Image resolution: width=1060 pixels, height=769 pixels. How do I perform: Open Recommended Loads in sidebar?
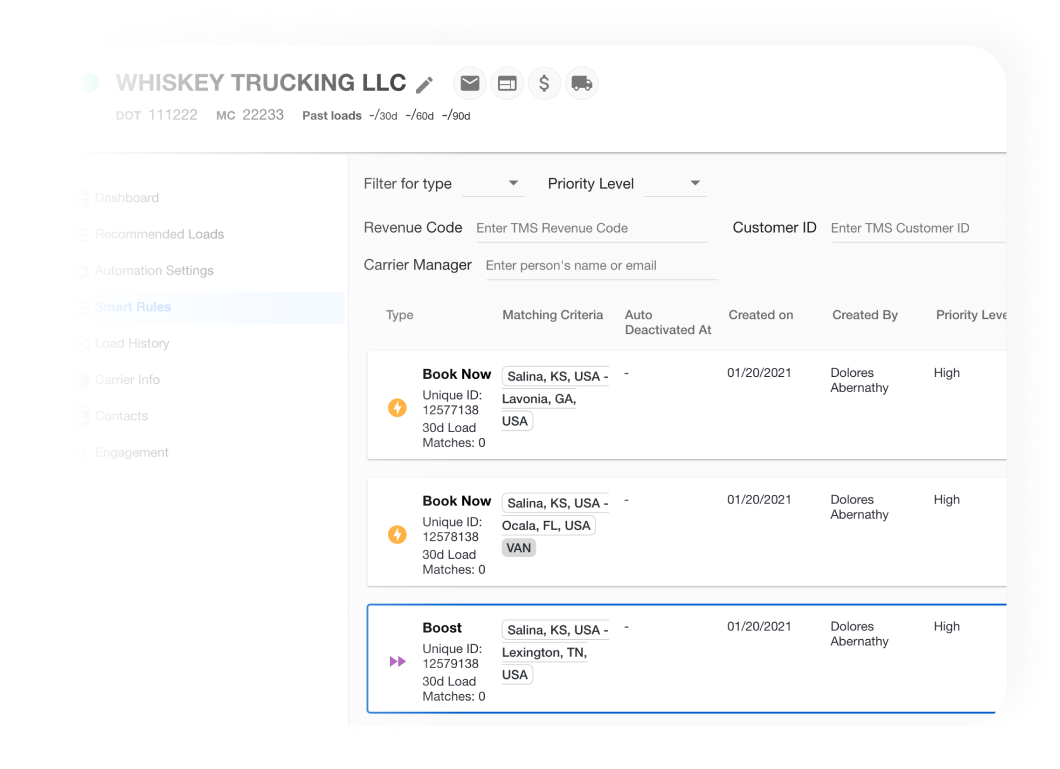pos(159,234)
